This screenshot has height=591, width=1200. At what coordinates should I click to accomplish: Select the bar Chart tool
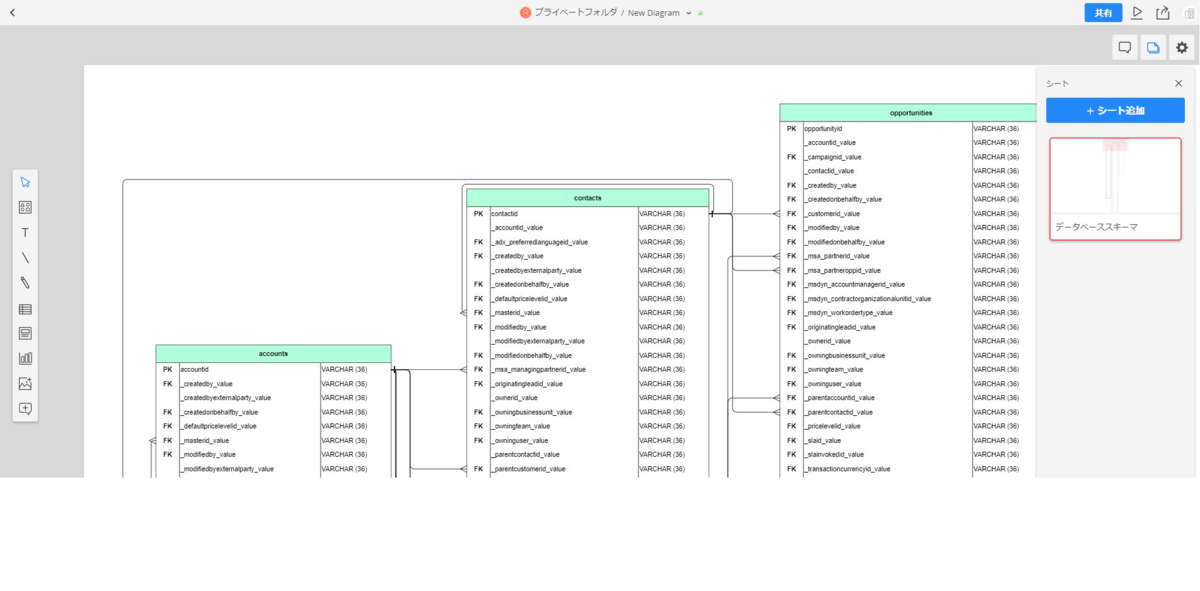pyautogui.click(x=25, y=358)
